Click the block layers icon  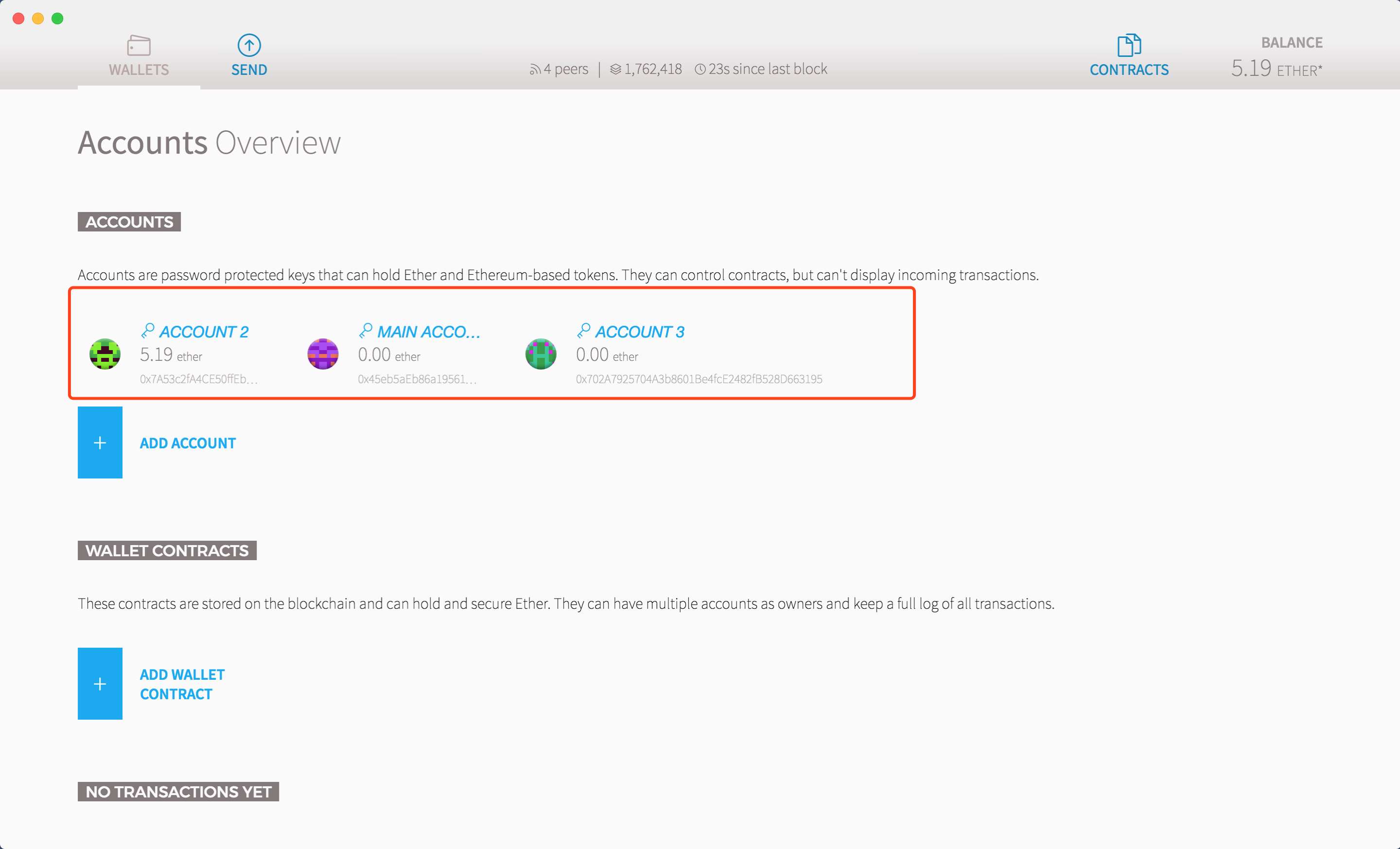point(615,70)
